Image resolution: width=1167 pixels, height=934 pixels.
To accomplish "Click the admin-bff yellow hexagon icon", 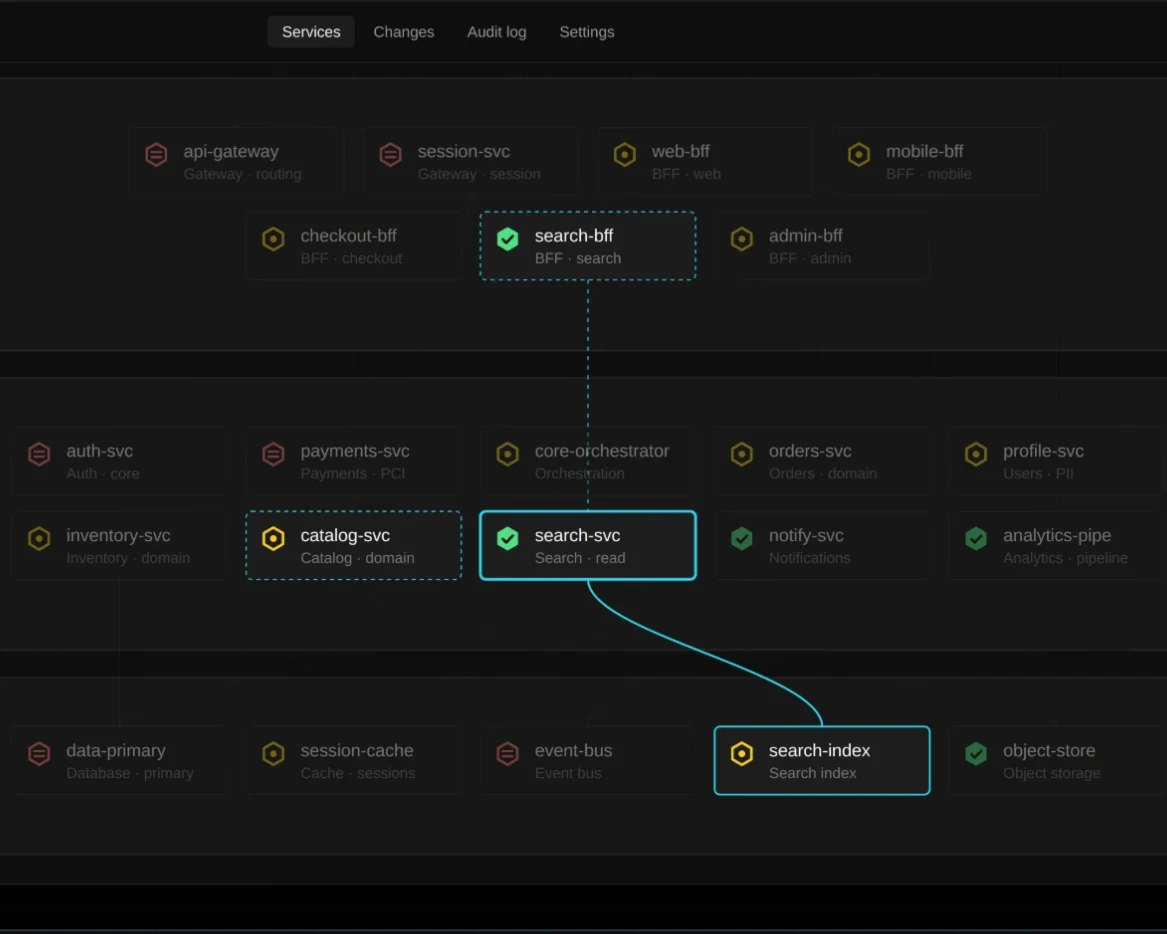I will 741,239.
